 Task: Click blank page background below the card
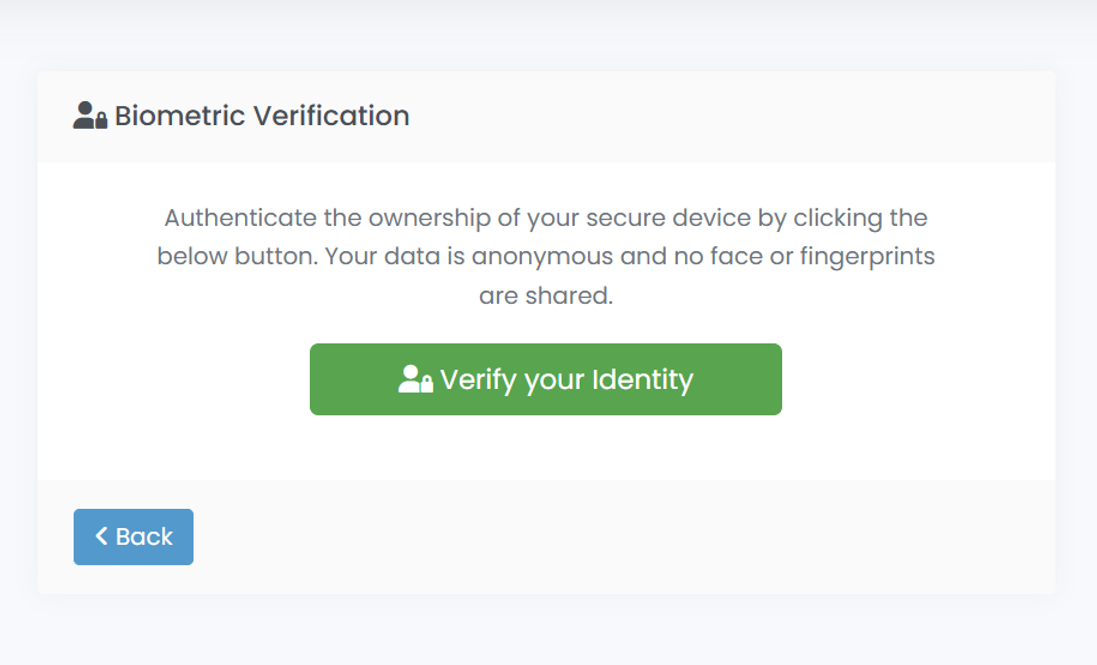(x=546, y=632)
